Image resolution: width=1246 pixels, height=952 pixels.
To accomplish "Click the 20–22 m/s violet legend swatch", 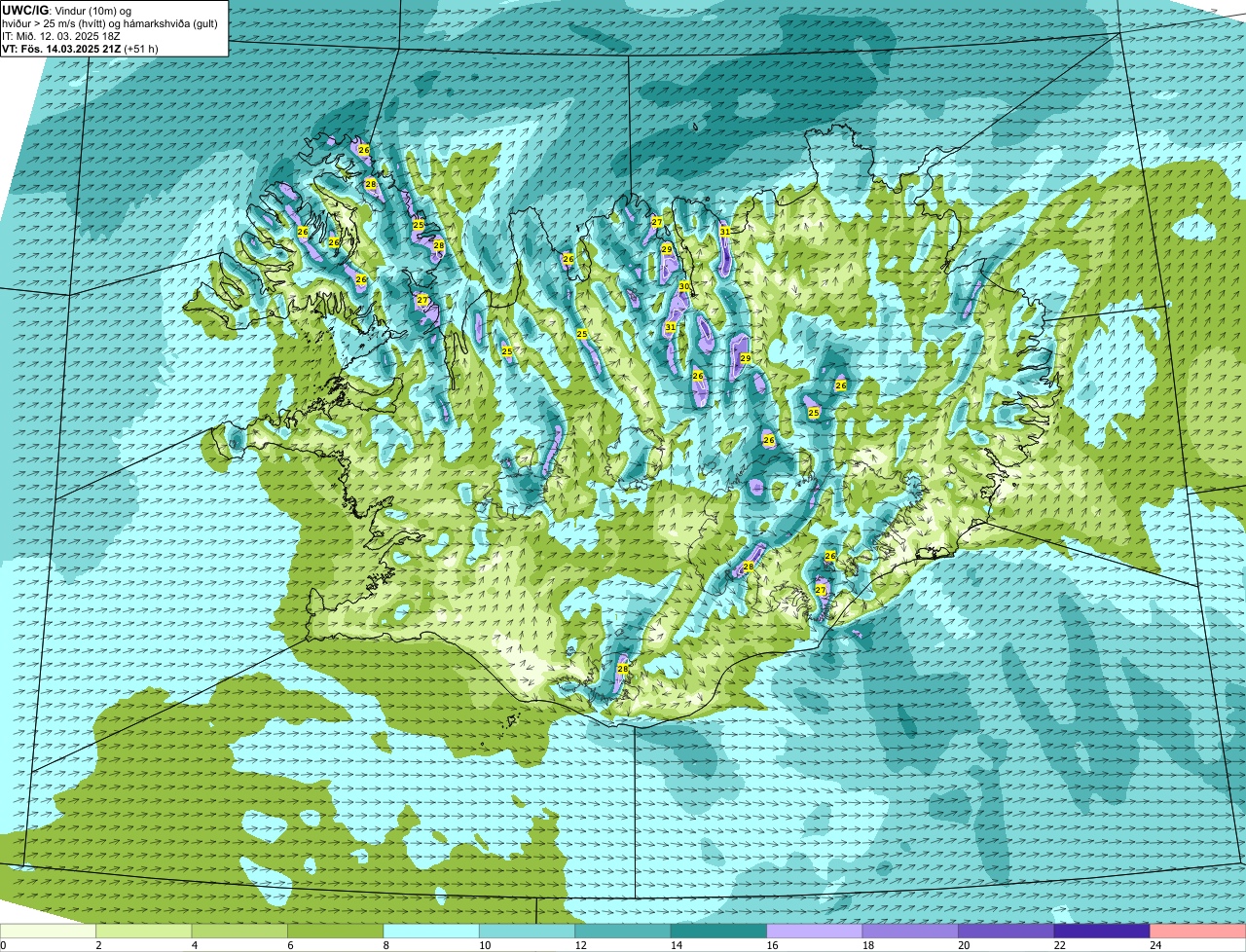I will [1007, 932].
